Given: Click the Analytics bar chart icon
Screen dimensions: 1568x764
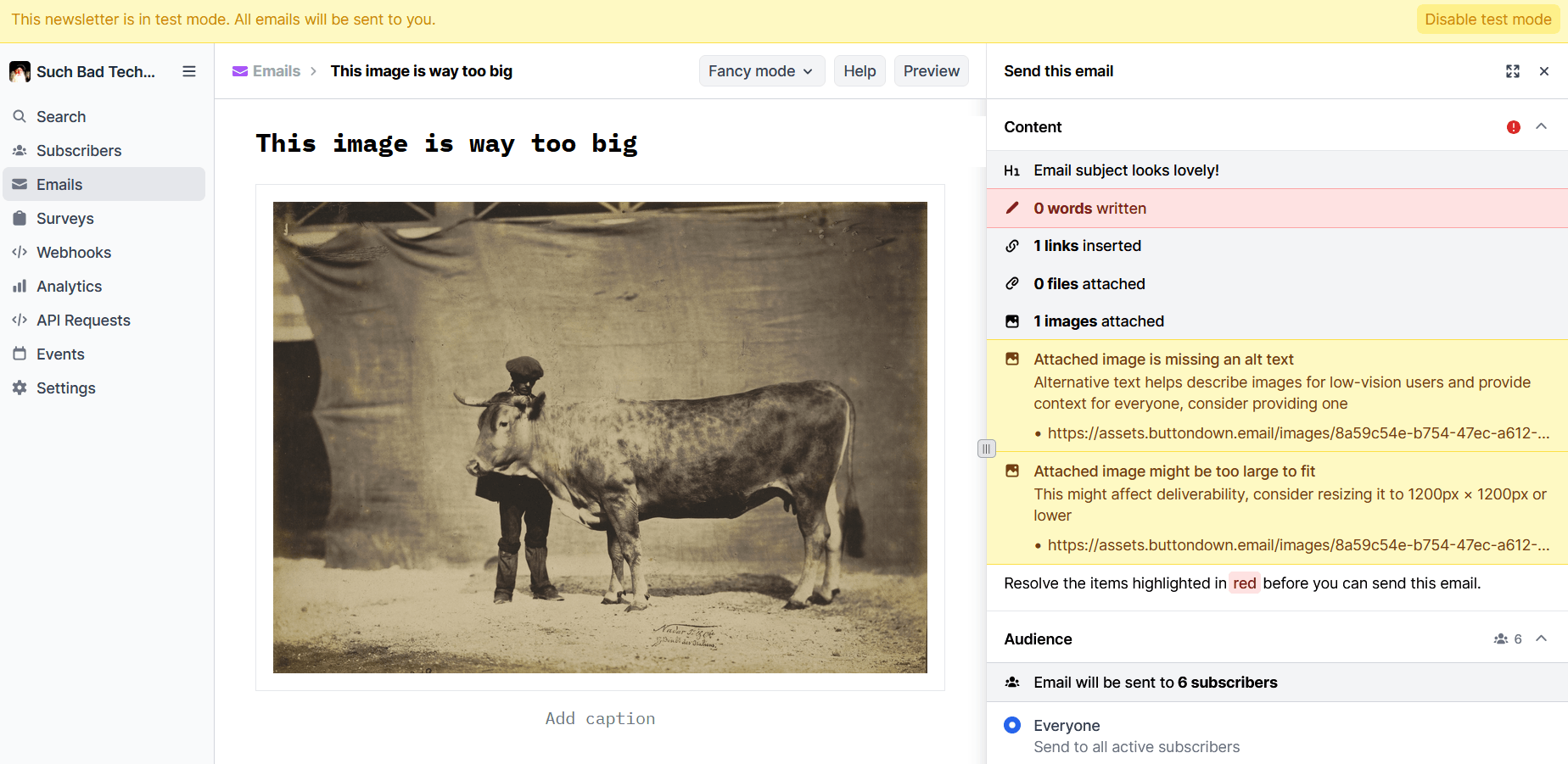Looking at the screenshot, I should click(20, 286).
